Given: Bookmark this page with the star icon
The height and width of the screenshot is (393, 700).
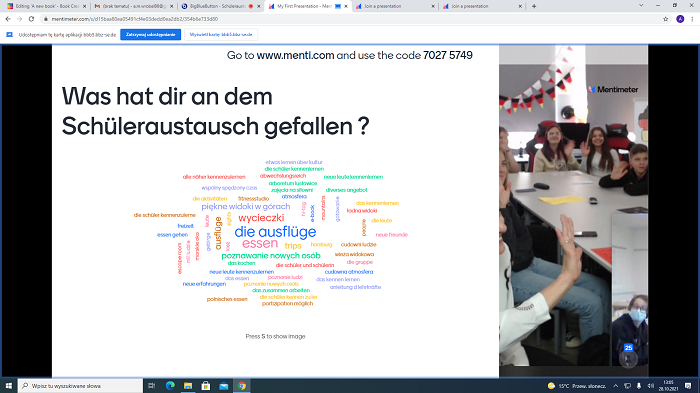Looking at the screenshot, I should pos(666,19).
